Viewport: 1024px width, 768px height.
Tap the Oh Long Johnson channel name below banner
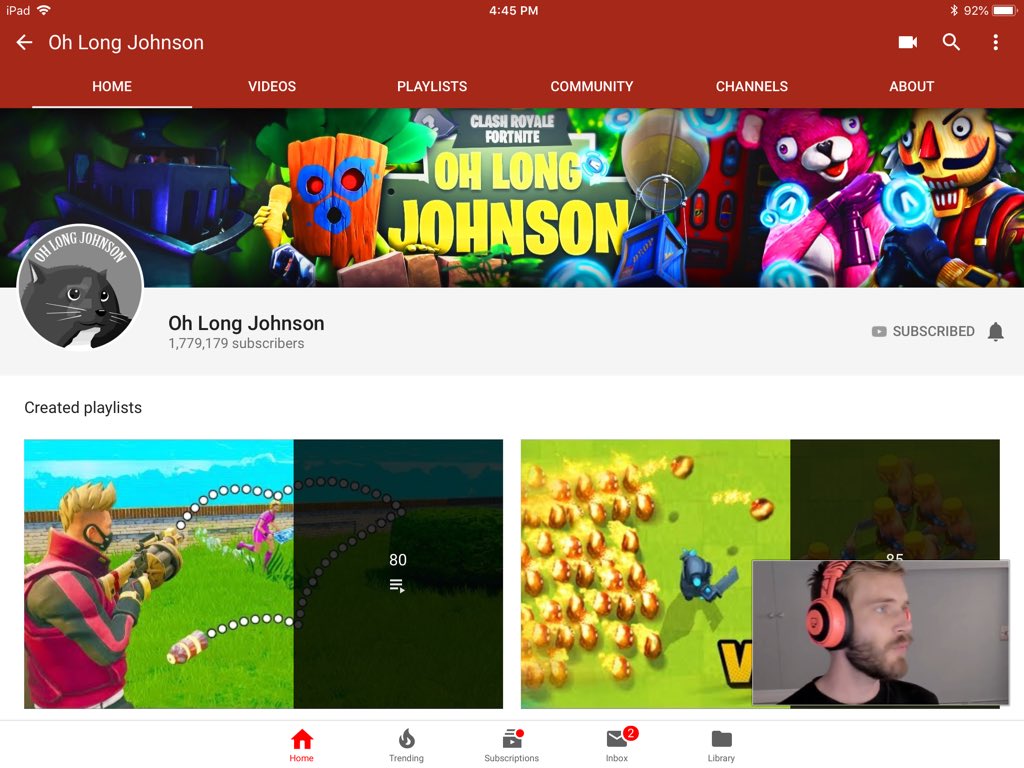[x=246, y=323]
